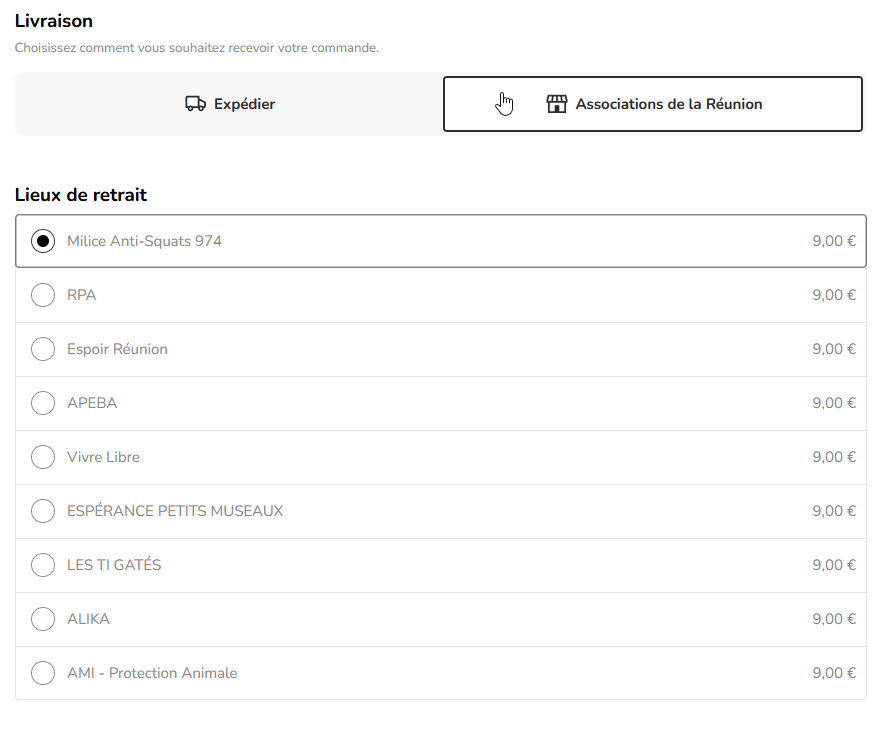Click the AMI - Protection Animale label
The image size is (888, 736).
click(152, 673)
